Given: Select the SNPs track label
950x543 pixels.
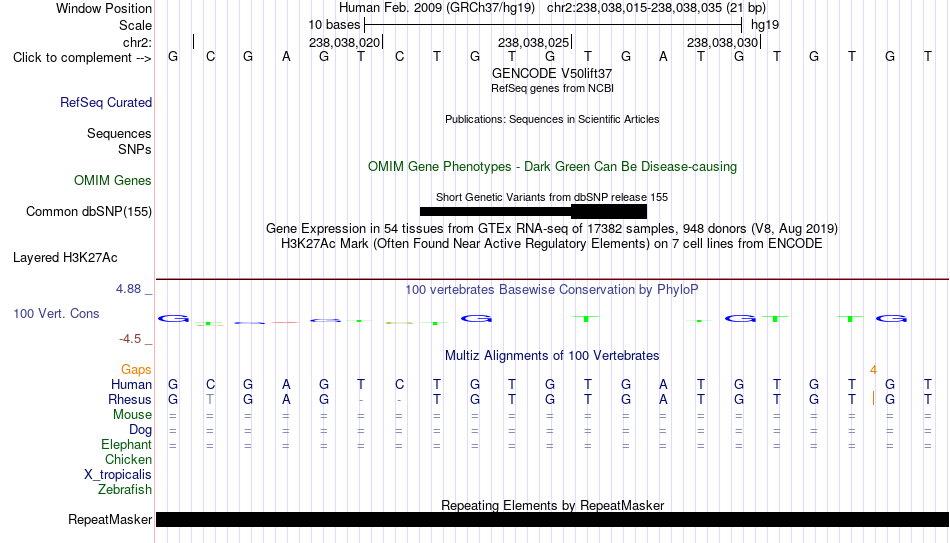Looking at the screenshot, I should pyautogui.click(x=135, y=149).
